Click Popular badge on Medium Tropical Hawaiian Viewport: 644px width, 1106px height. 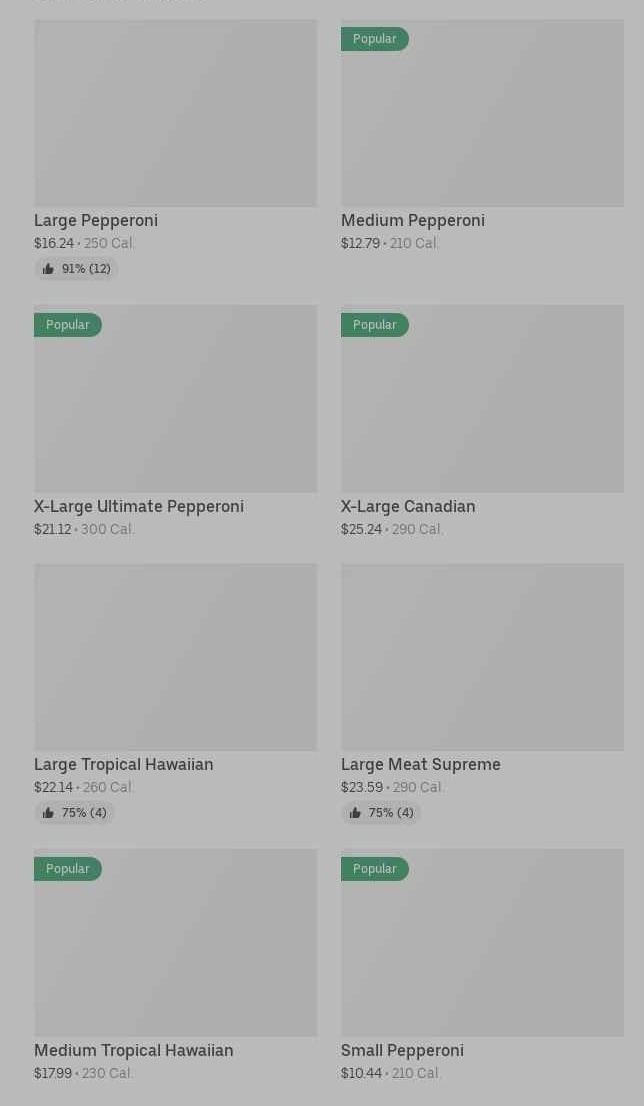tap(68, 869)
